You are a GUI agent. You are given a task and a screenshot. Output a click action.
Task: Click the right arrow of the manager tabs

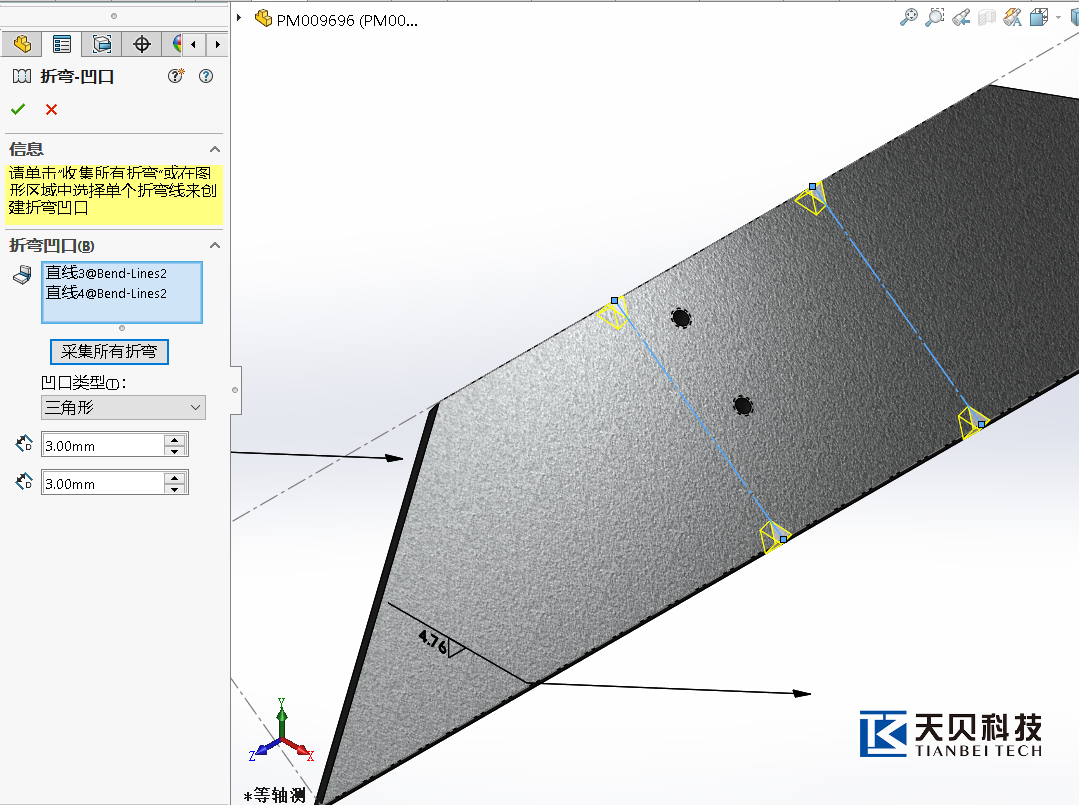(x=217, y=45)
